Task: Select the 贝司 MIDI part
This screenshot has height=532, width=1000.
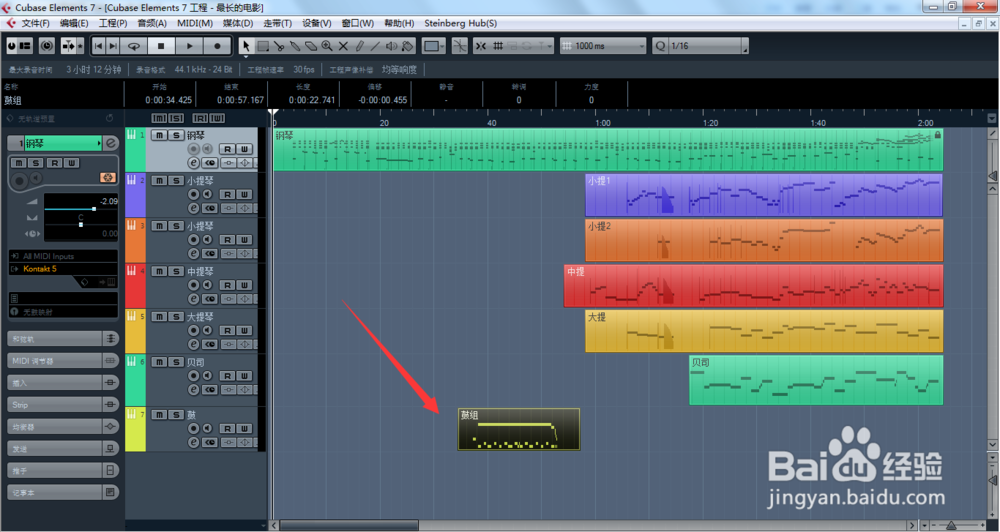Action: (x=816, y=380)
